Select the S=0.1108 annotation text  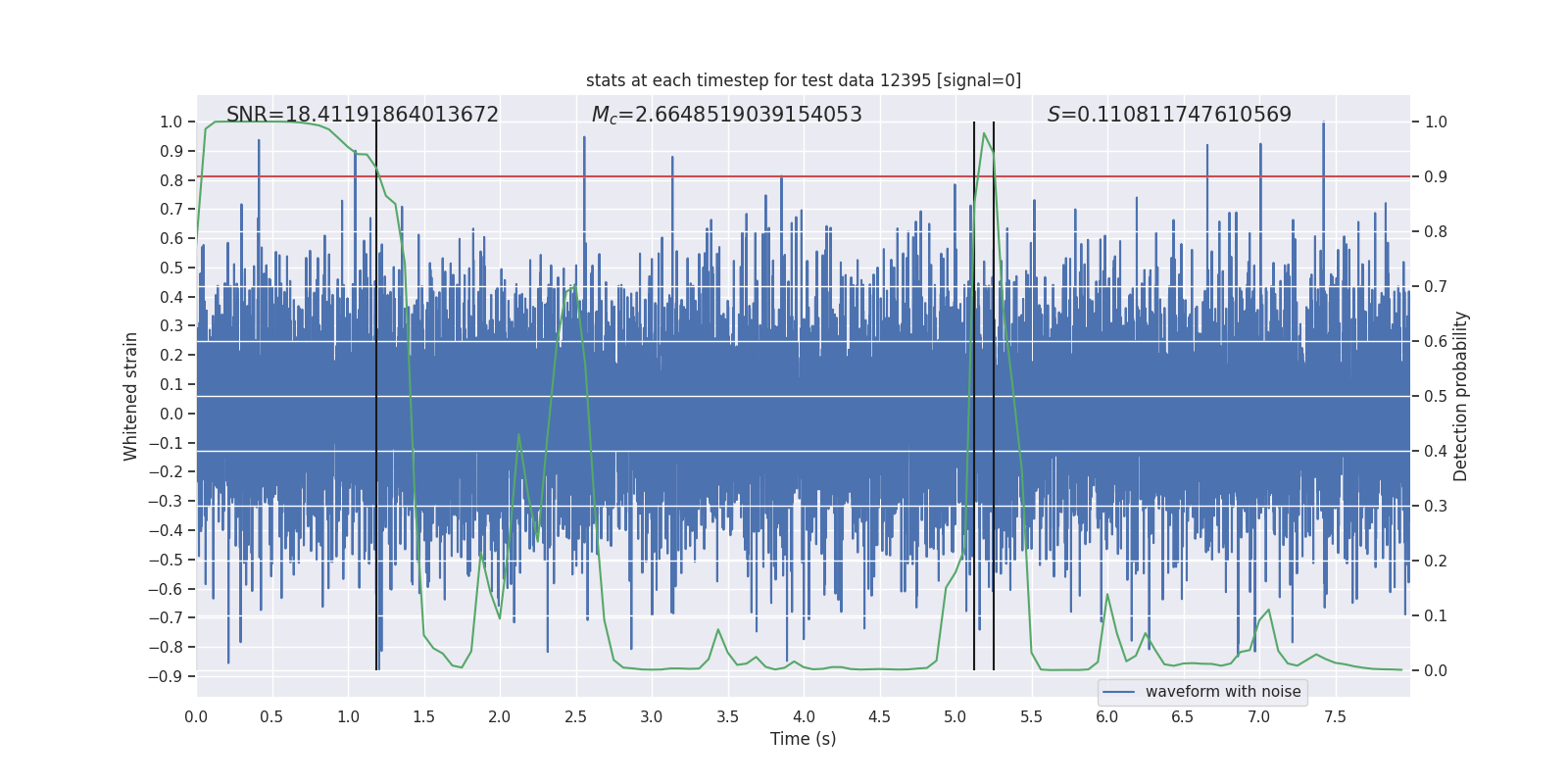click(1169, 115)
